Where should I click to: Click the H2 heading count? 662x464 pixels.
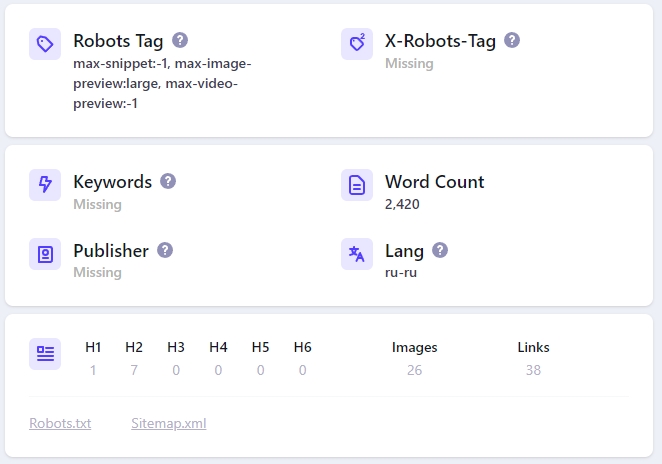pyautogui.click(x=134, y=370)
